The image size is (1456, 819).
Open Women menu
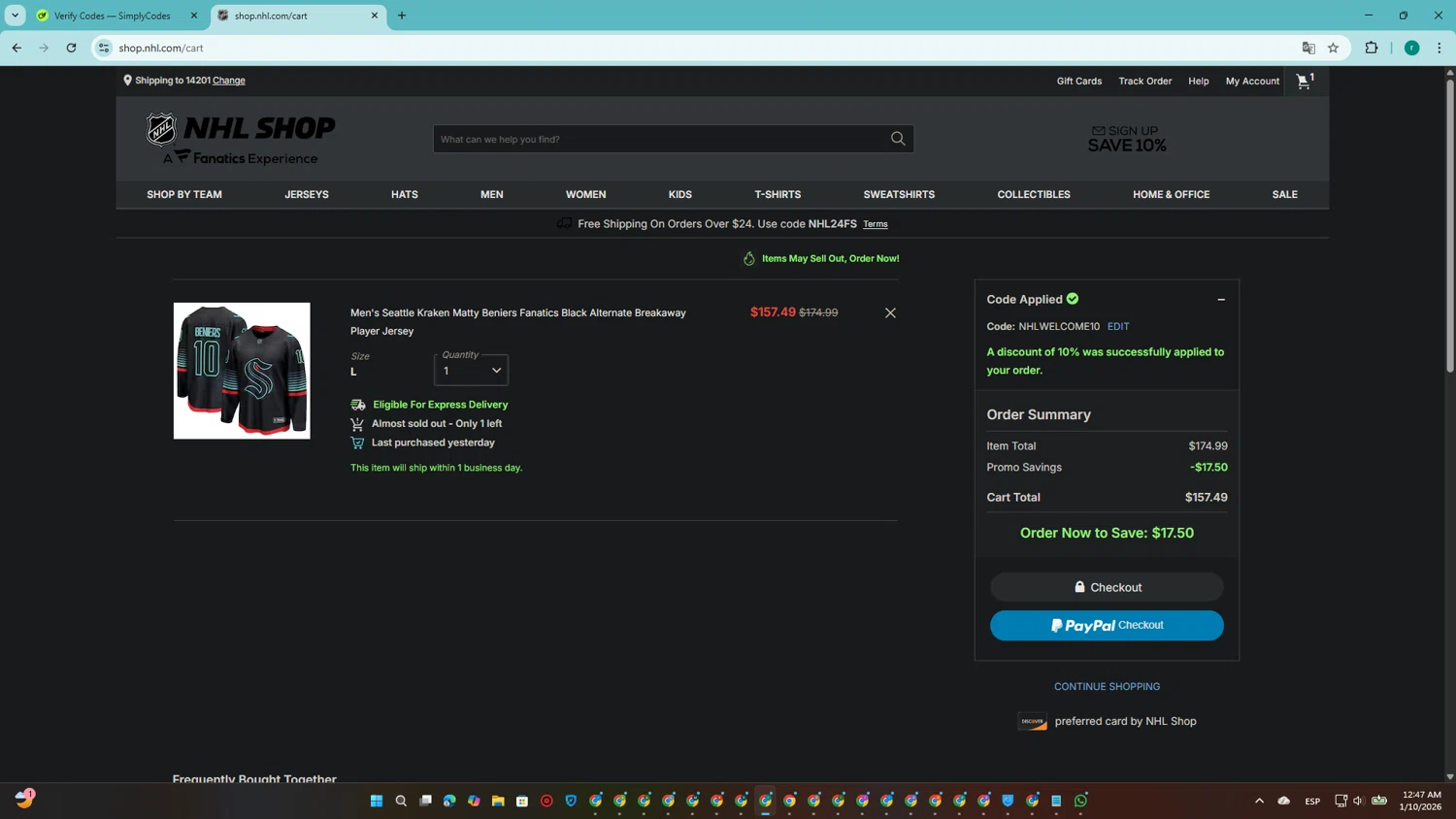tap(586, 194)
